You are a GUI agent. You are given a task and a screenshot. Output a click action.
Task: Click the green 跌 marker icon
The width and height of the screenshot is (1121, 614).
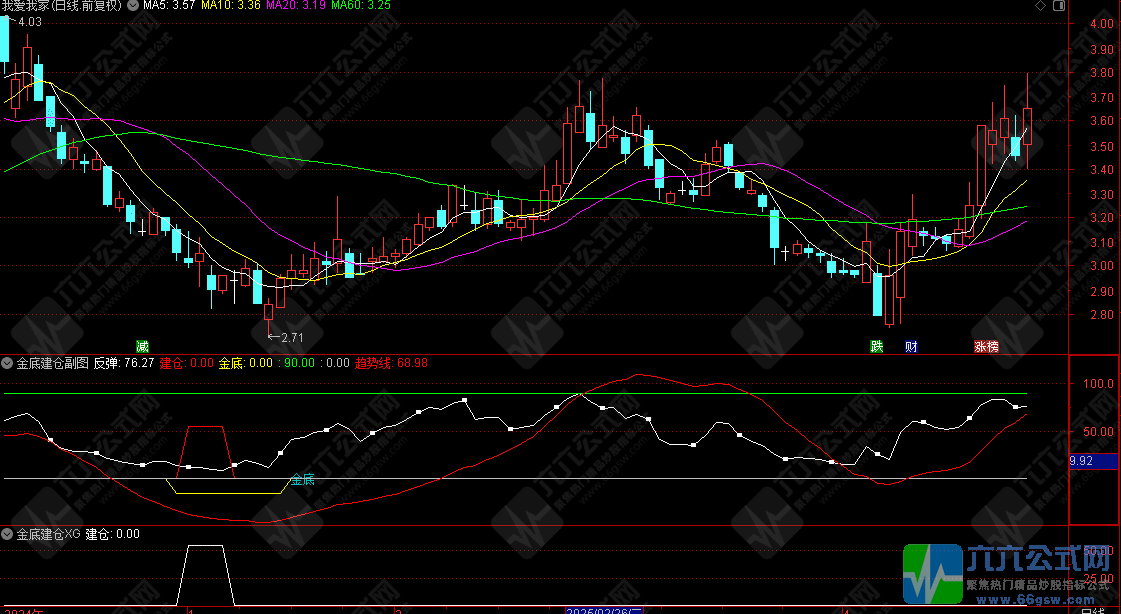point(877,346)
